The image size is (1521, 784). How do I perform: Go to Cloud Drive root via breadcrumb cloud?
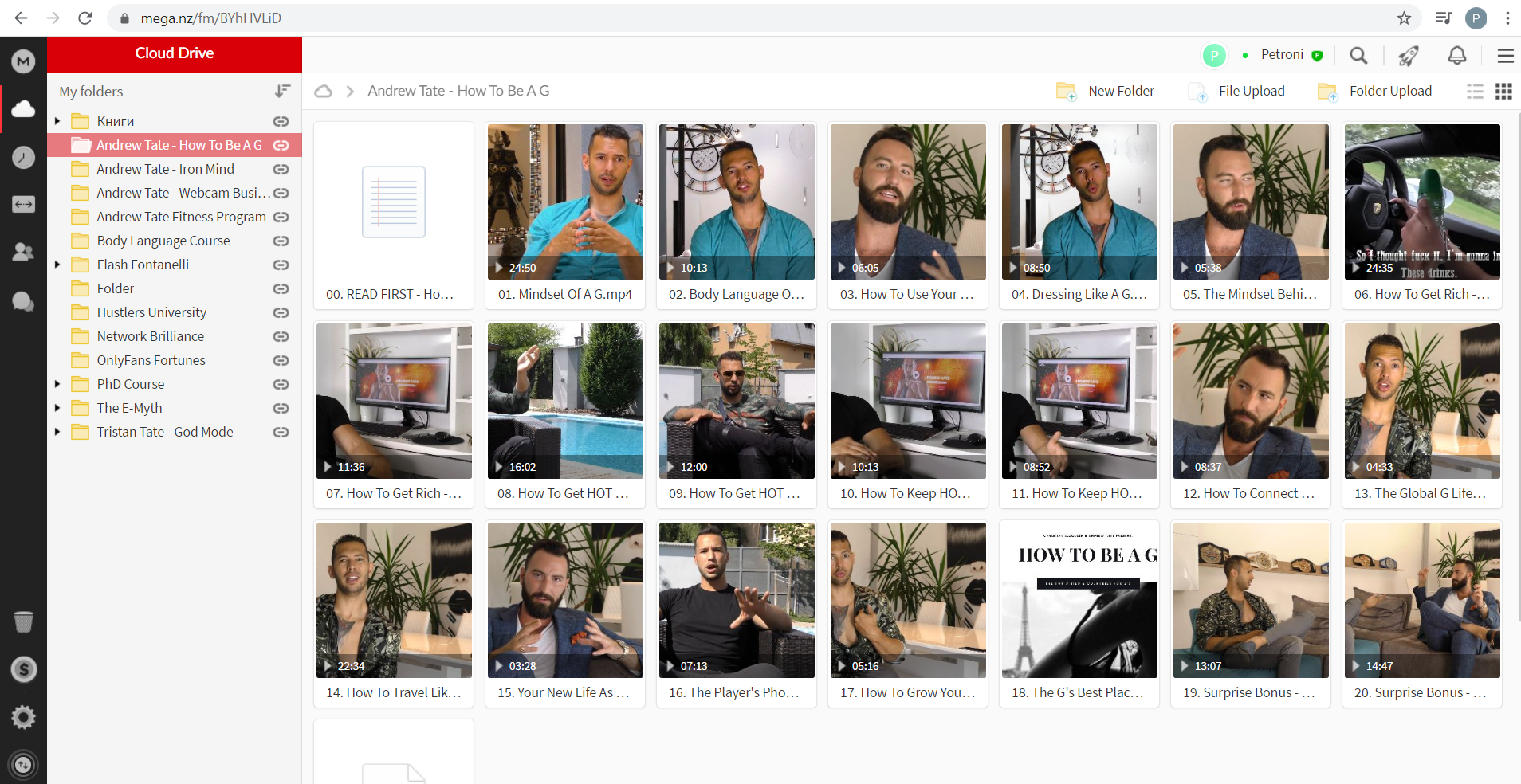(323, 92)
